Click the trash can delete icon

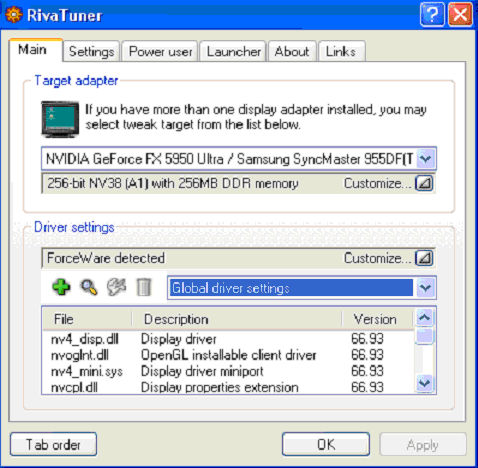pyautogui.click(x=144, y=287)
